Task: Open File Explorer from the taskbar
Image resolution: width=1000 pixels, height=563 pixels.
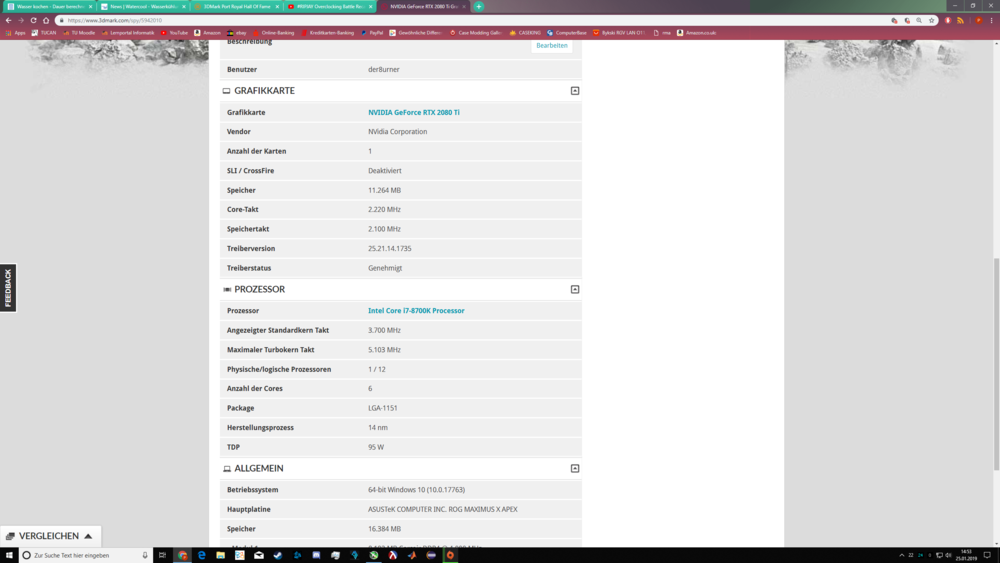Action: (x=221, y=555)
